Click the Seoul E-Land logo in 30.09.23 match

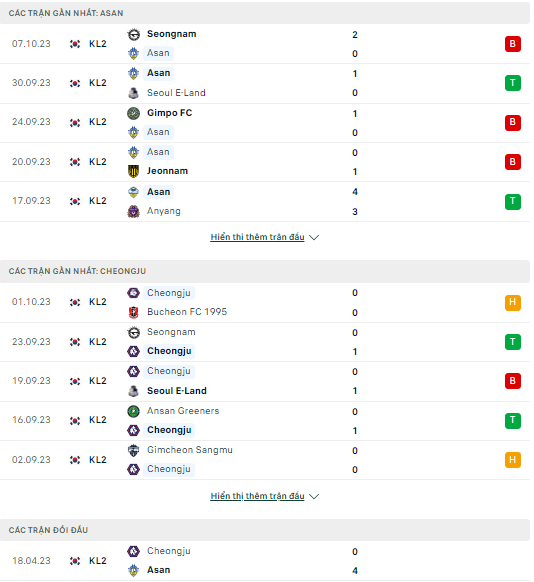coord(134,93)
